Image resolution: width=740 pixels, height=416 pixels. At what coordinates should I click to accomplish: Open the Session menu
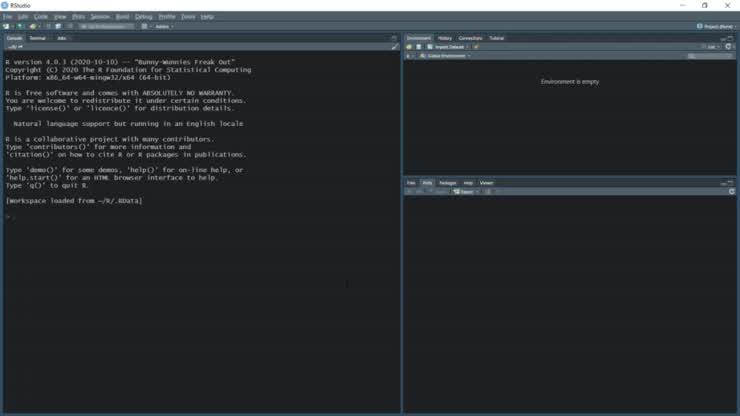tap(100, 17)
